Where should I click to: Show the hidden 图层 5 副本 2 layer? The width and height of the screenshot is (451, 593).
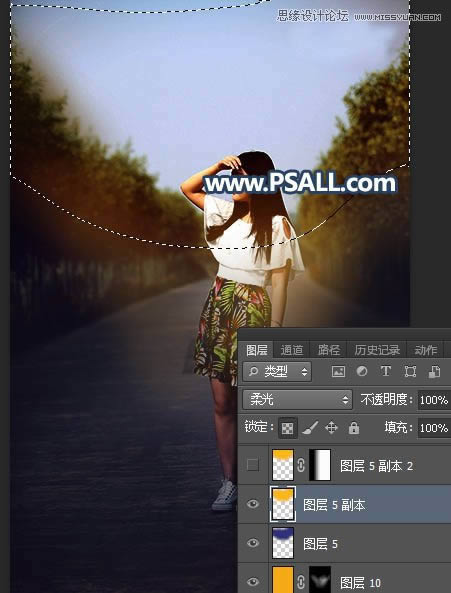[x=253, y=465]
